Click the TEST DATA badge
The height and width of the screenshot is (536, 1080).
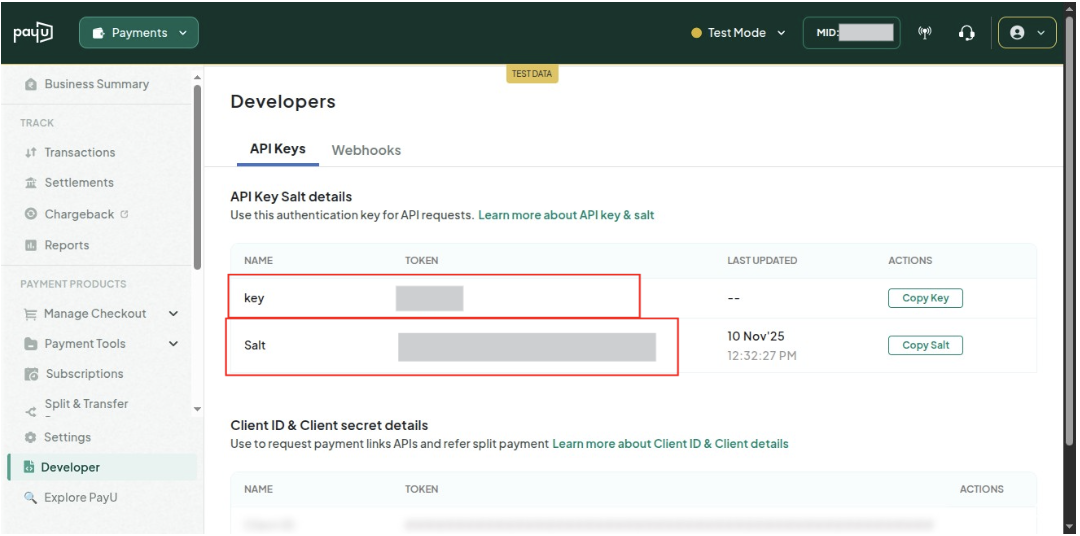point(532,74)
